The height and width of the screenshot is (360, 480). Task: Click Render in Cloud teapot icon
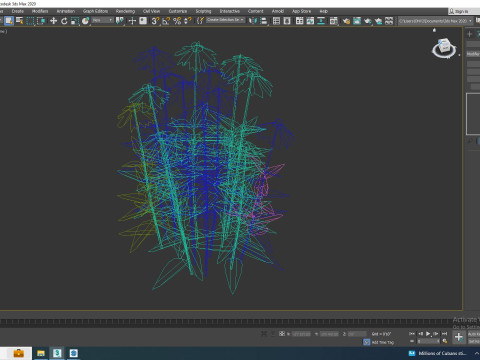[x=378, y=21]
